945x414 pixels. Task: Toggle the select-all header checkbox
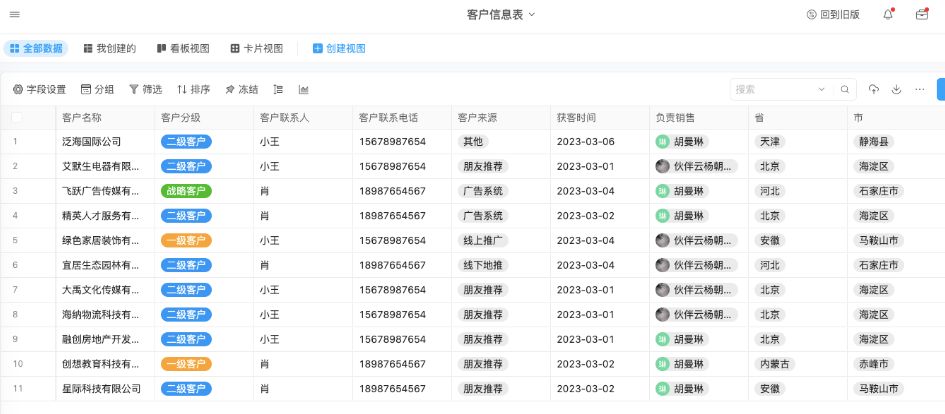click(x=16, y=118)
